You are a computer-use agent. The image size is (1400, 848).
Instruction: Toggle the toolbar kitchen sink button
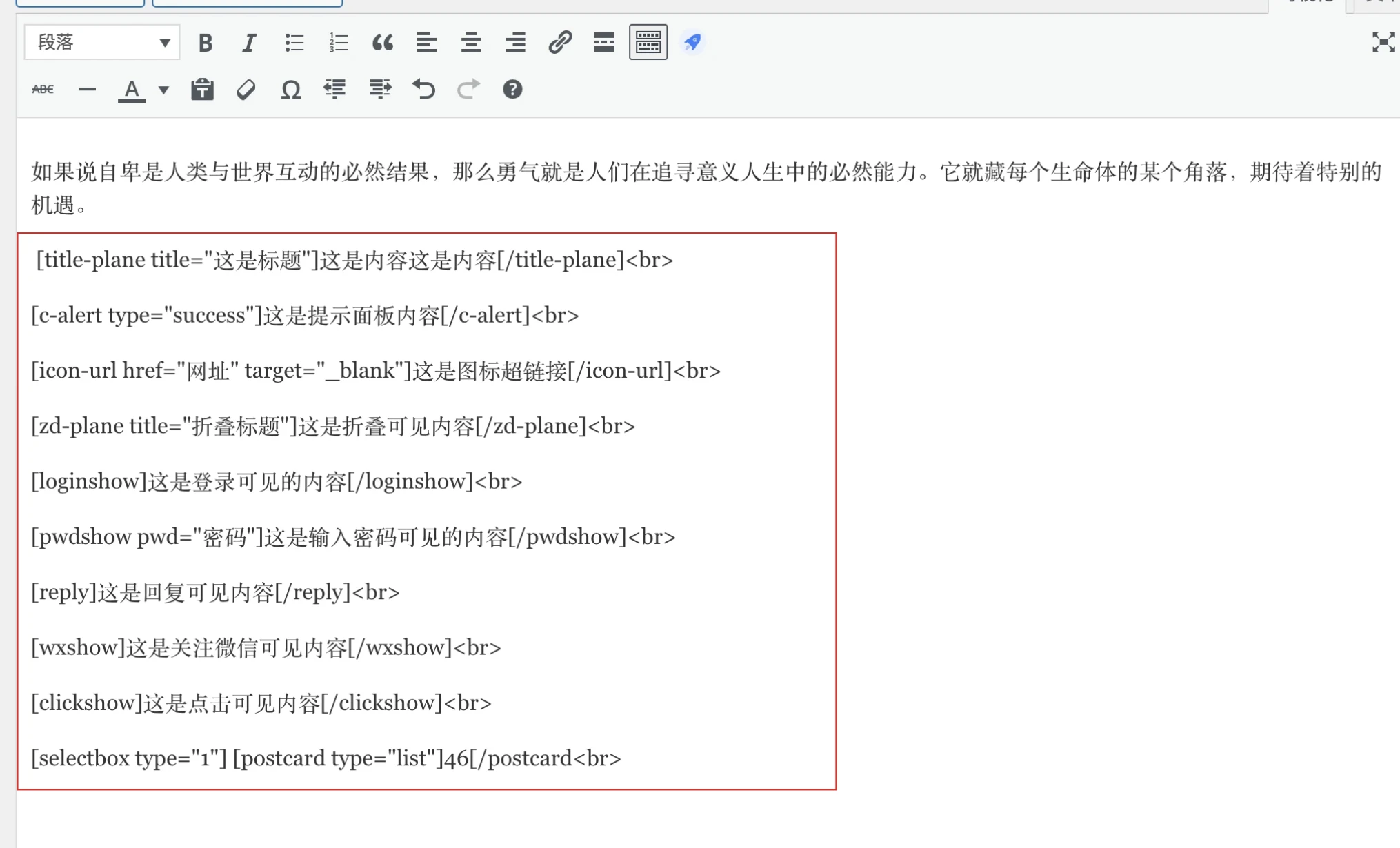pyautogui.click(x=648, y=43)
